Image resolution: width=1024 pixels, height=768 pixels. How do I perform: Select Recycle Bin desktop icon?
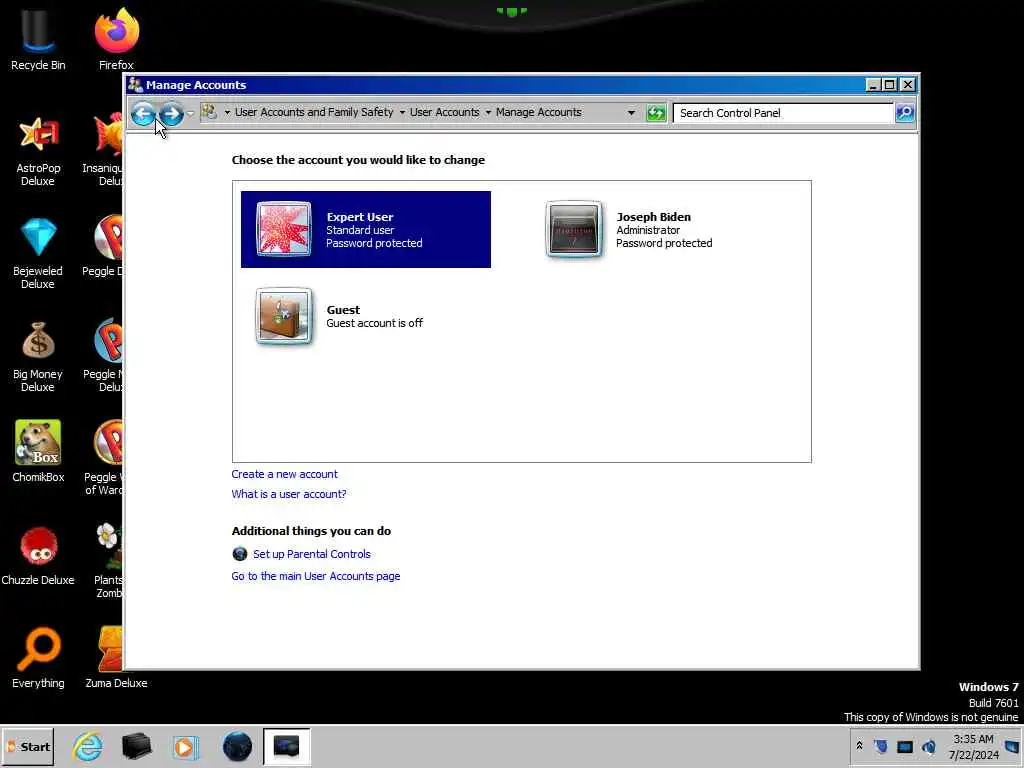click(38, 39)
